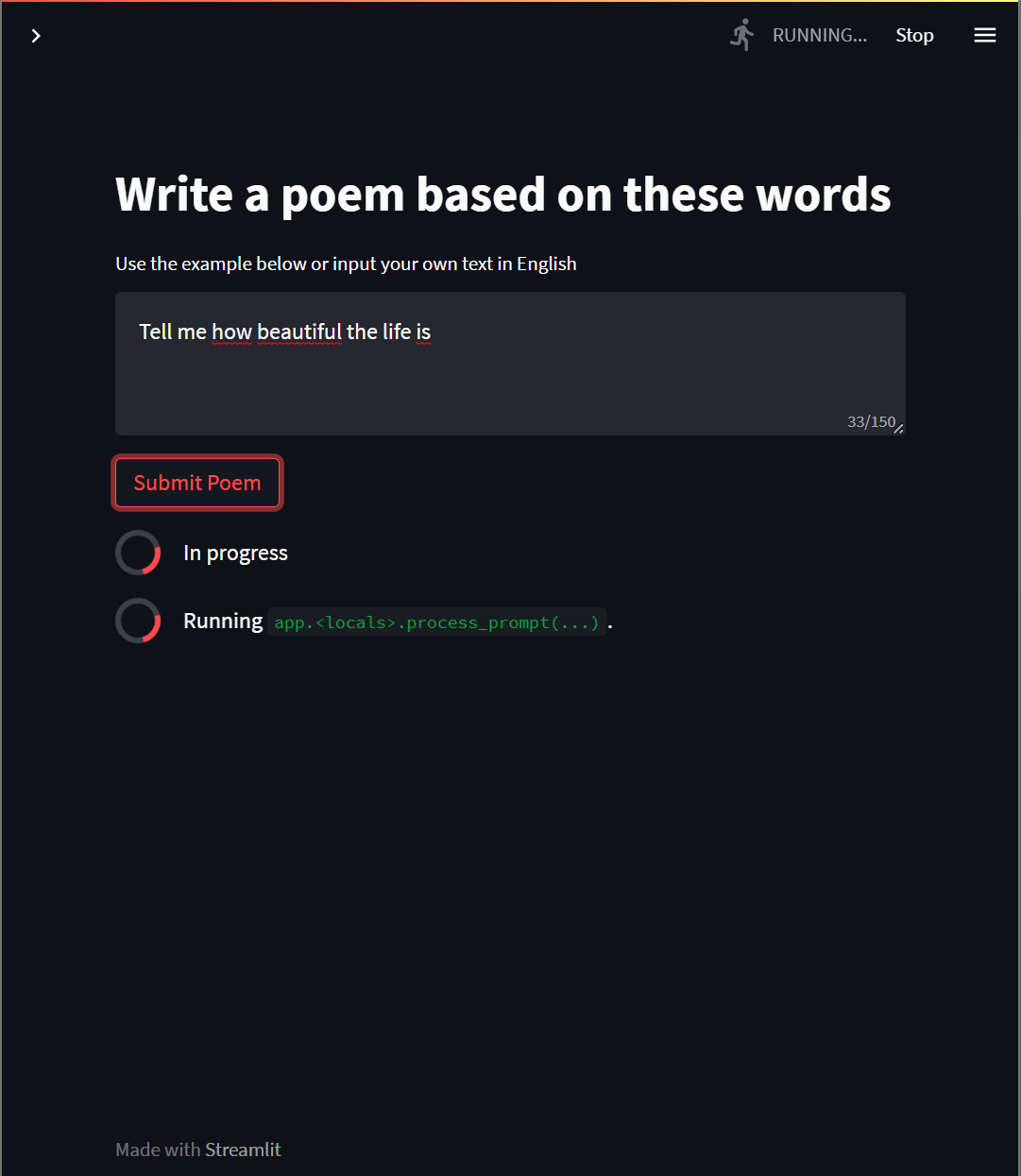
Task: Click the 33/150 character counter
Action: 871,421
